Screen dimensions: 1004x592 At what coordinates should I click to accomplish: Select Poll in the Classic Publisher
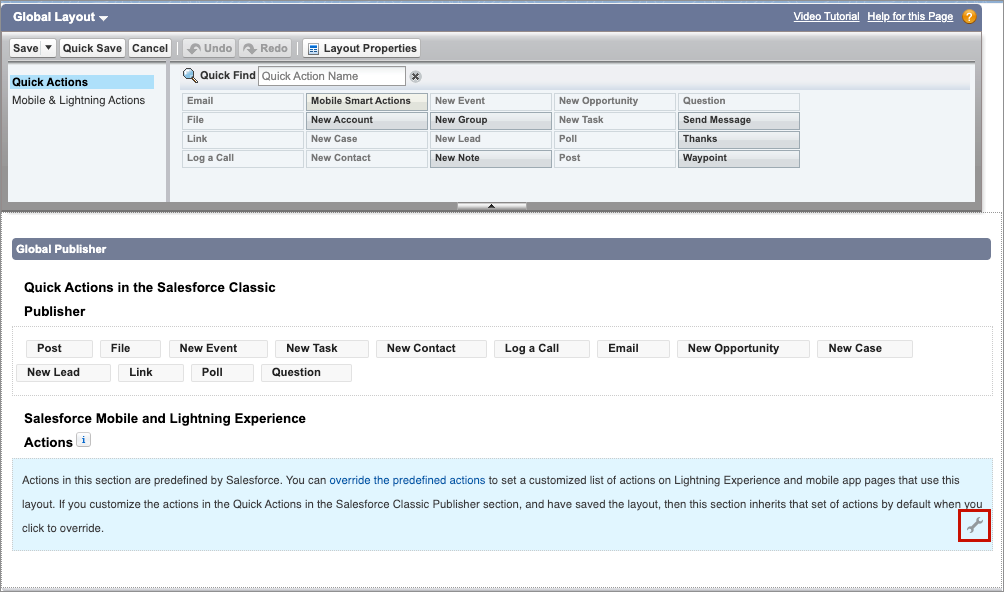(x=222, y=372)
